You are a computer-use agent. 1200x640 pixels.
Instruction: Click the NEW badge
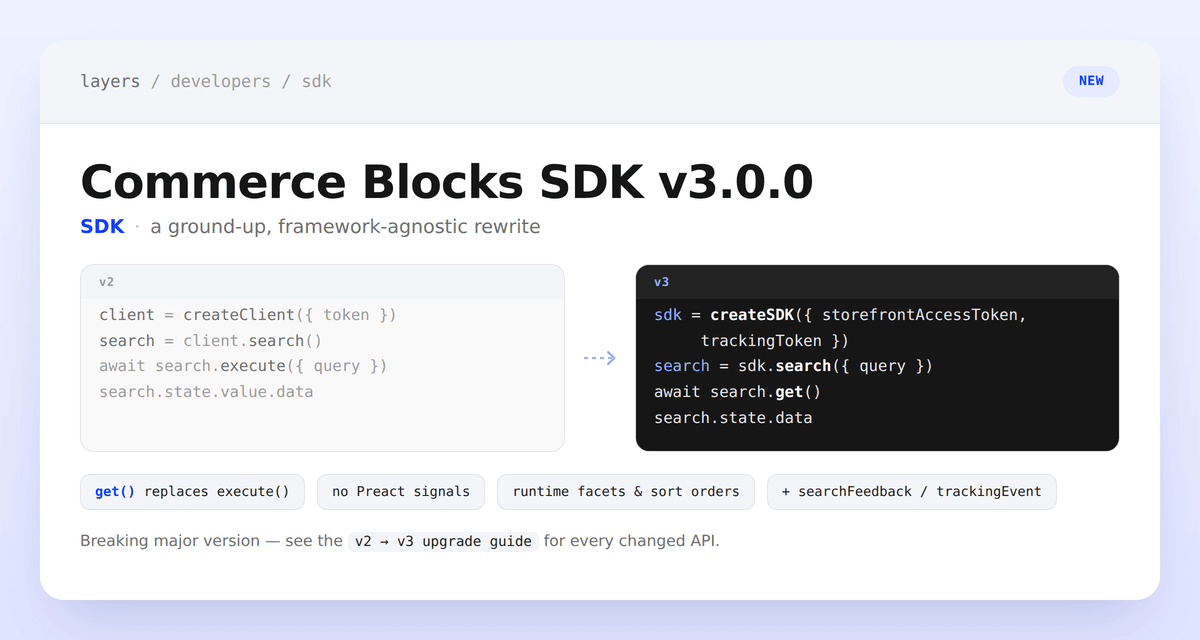point(1091,81)
